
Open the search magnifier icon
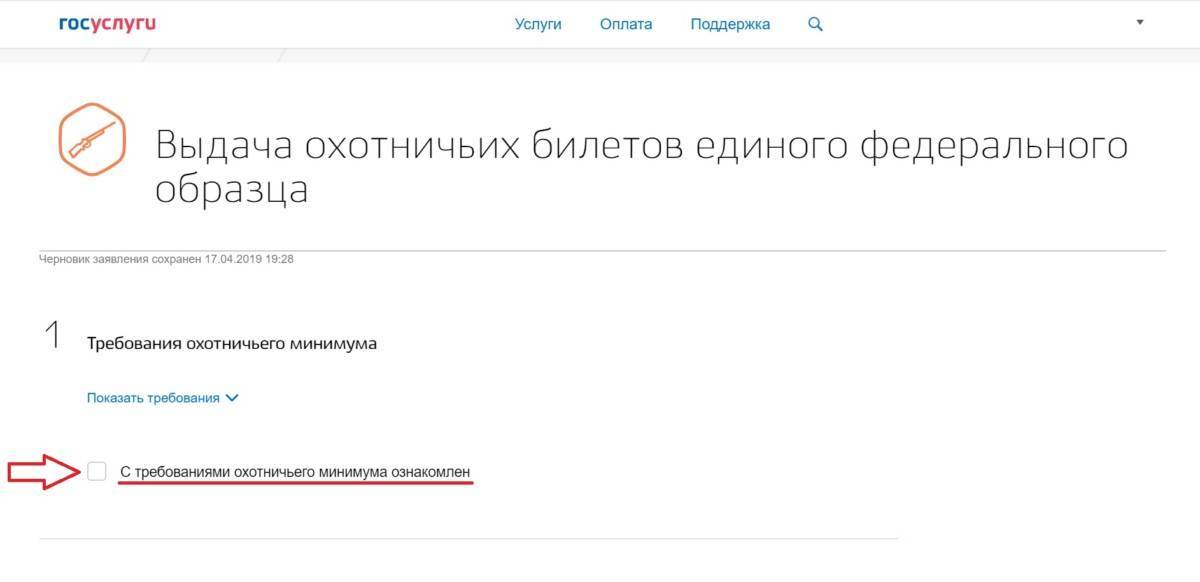click(x=815, y=24)
